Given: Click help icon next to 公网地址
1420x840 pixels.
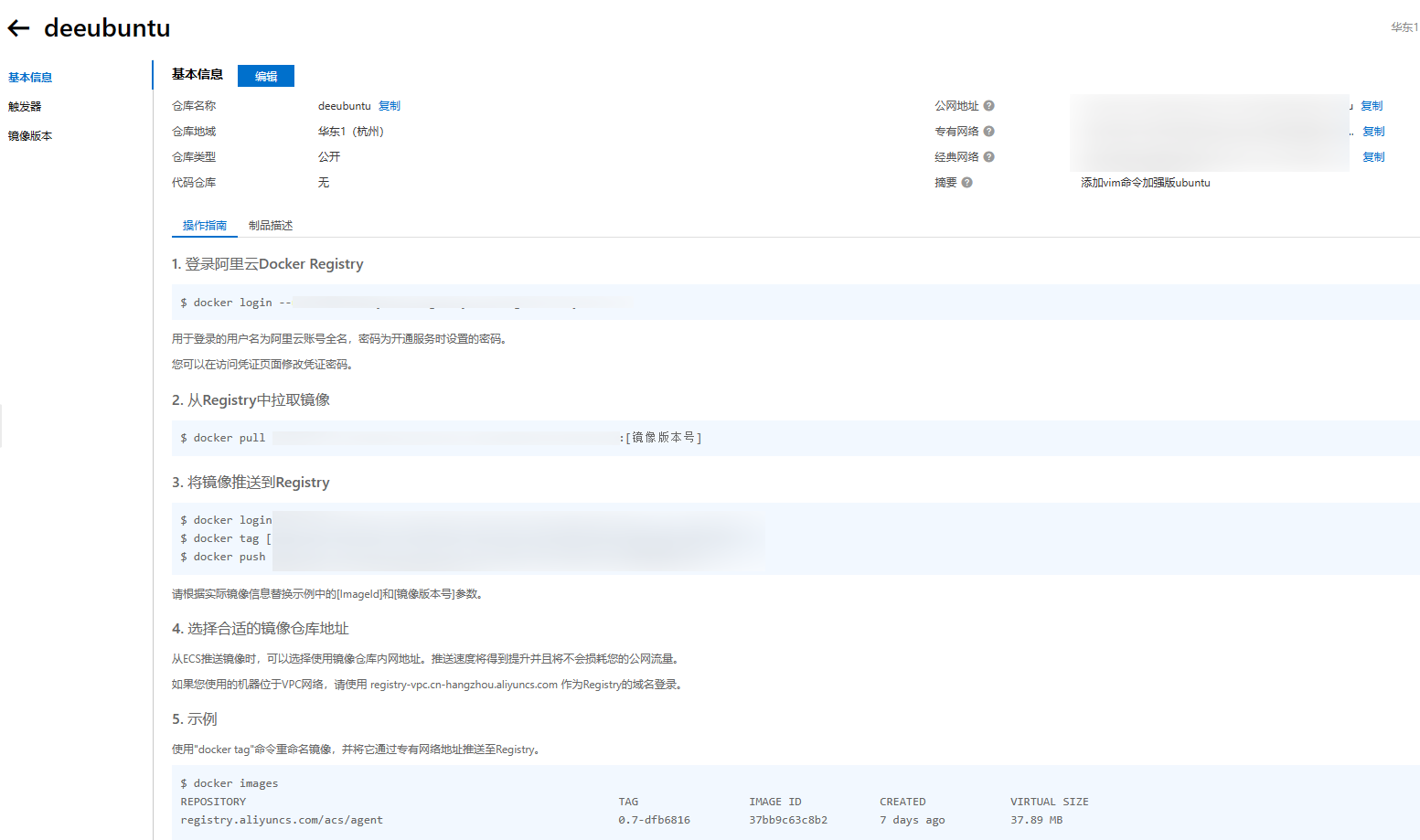Looking at the screenshot, I should tap(988, 106).
